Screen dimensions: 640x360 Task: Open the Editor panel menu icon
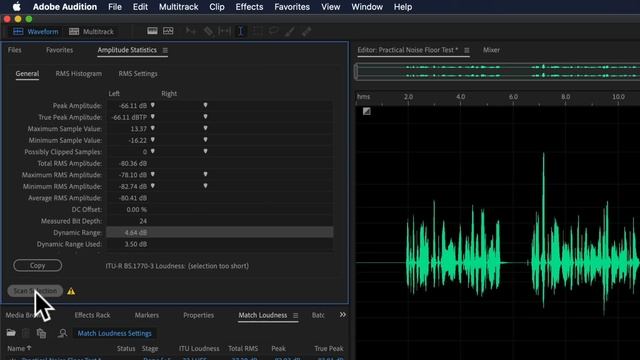[x=467, y=50]
